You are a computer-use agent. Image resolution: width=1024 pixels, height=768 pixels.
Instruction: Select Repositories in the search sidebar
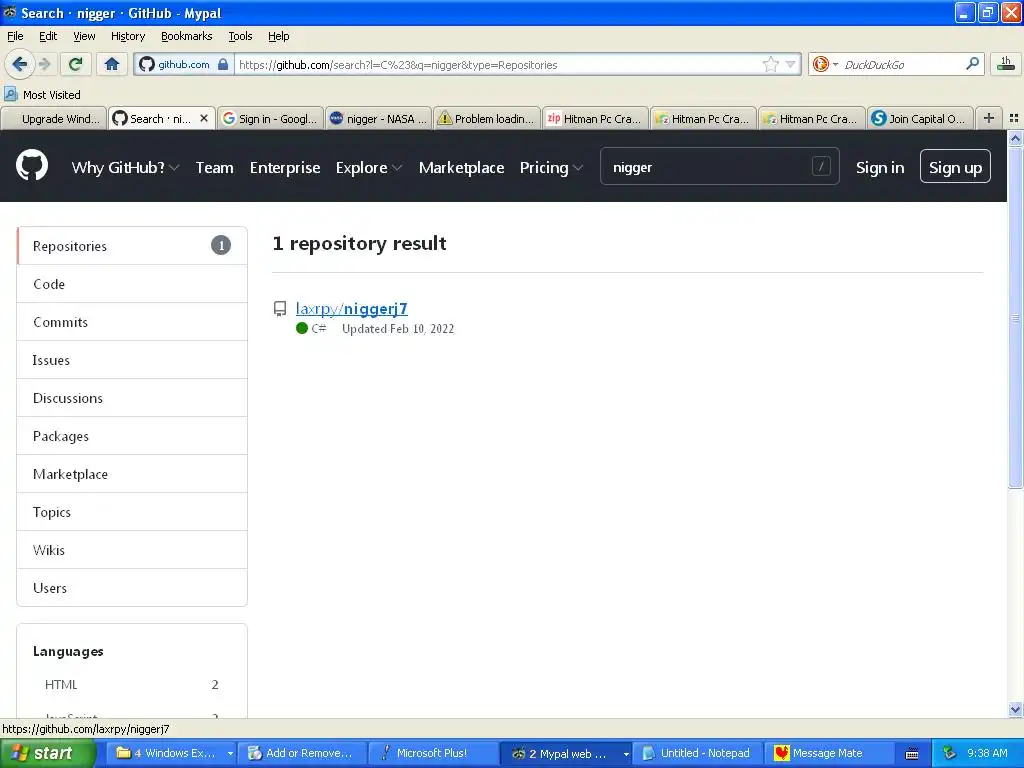[x=132, y=246]
